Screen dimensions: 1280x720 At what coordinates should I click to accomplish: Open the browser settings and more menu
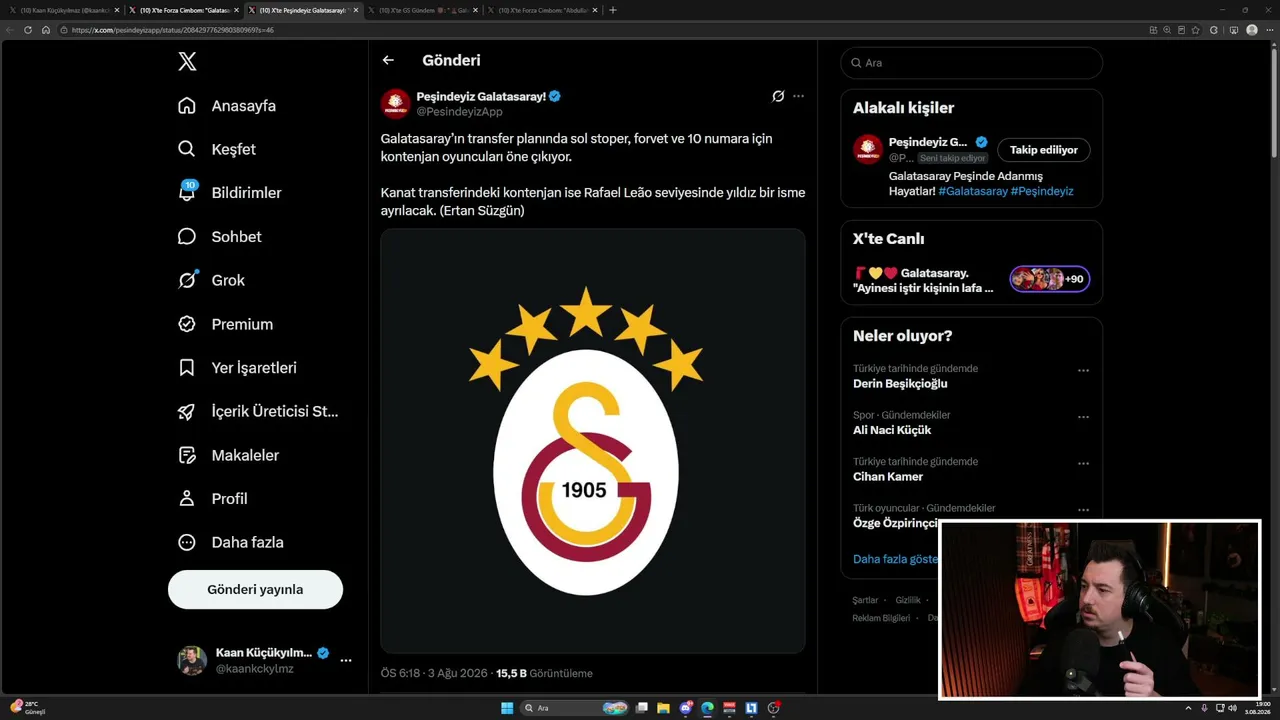[x=1269, y=30]
